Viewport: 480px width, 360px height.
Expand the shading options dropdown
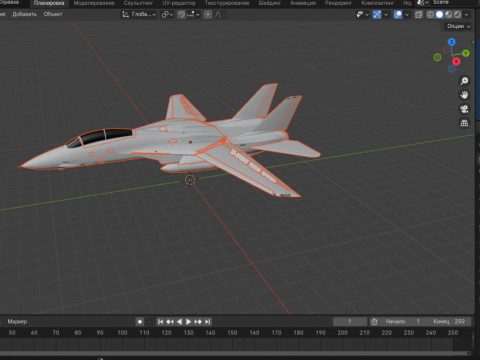[466, 15]
